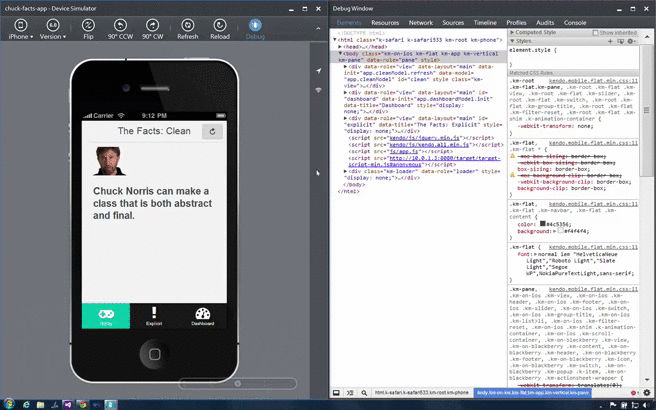Rotate device 90° CW
Screen dimensions: 656x410
tap(152, 29)
